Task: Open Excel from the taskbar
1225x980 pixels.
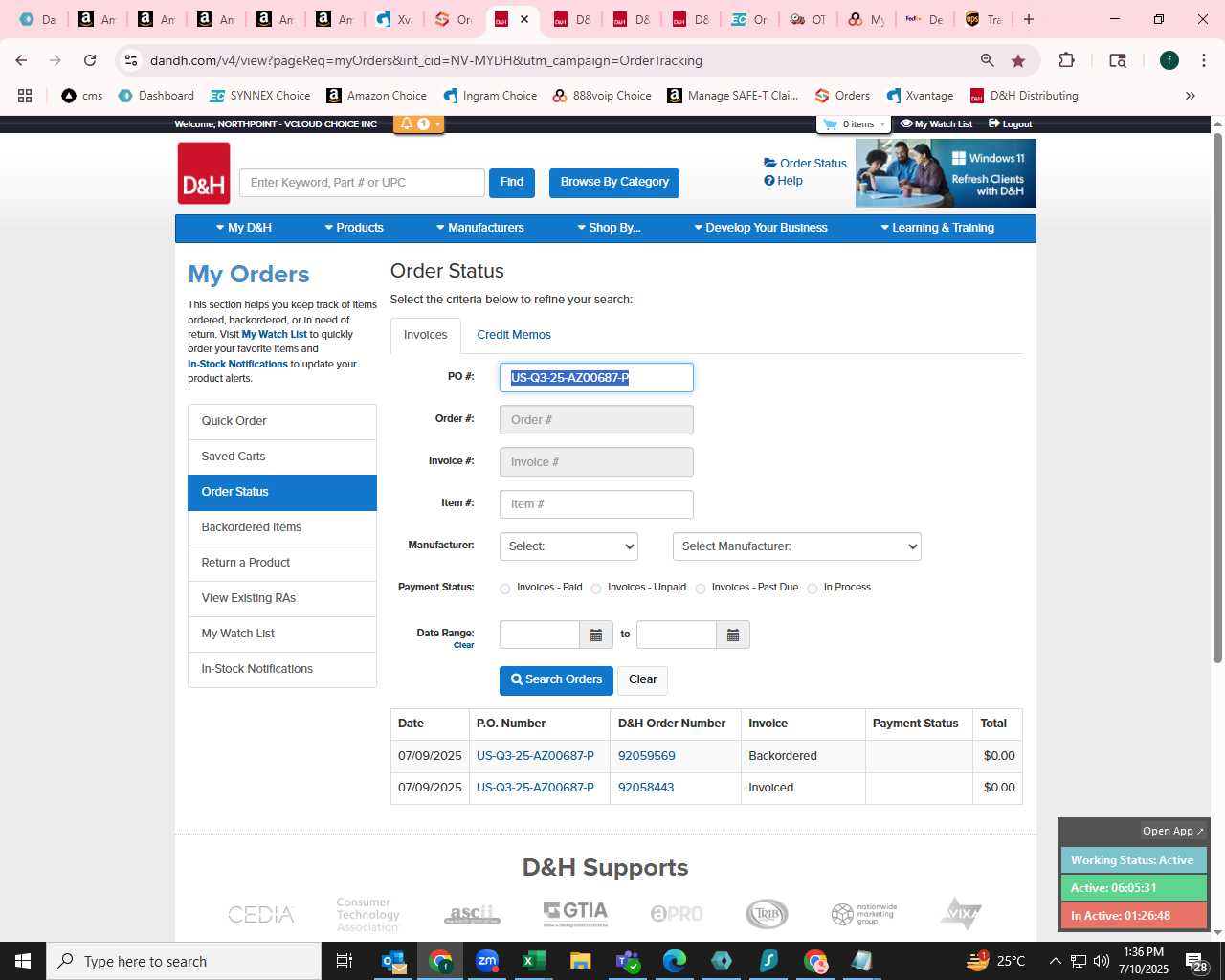Action: [x=534, y=961]
